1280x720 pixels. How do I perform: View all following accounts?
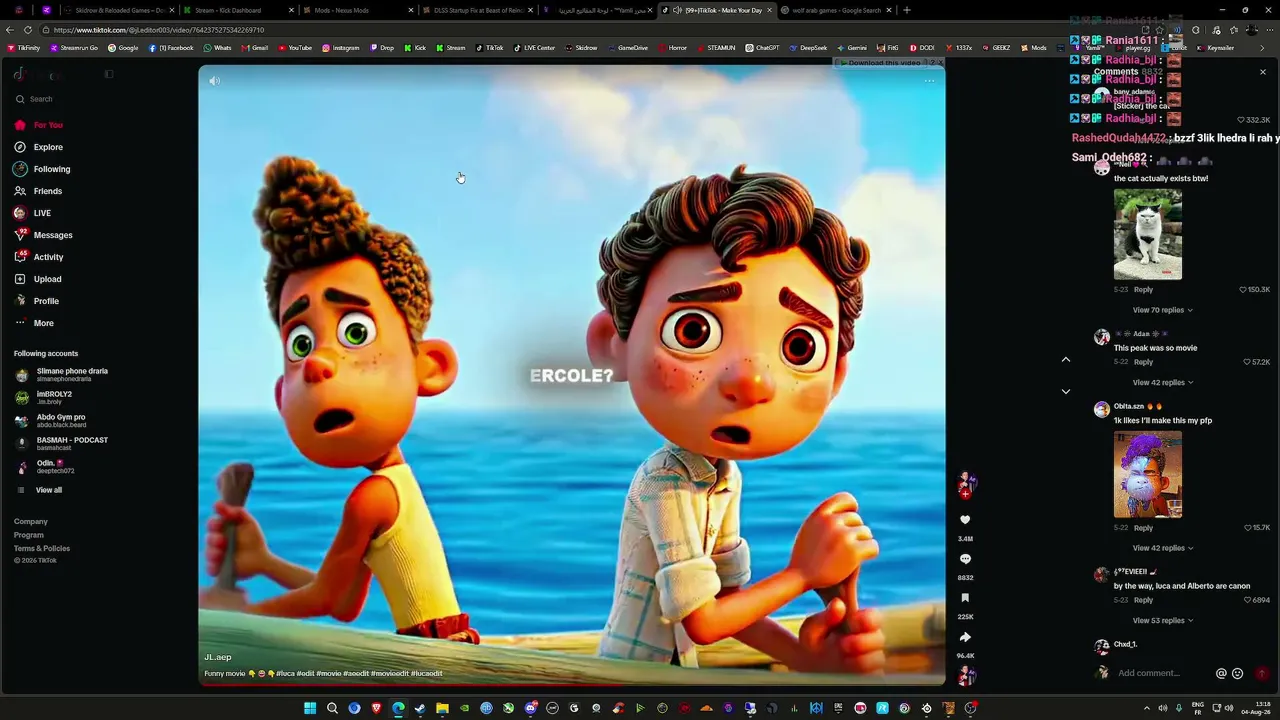40,490
